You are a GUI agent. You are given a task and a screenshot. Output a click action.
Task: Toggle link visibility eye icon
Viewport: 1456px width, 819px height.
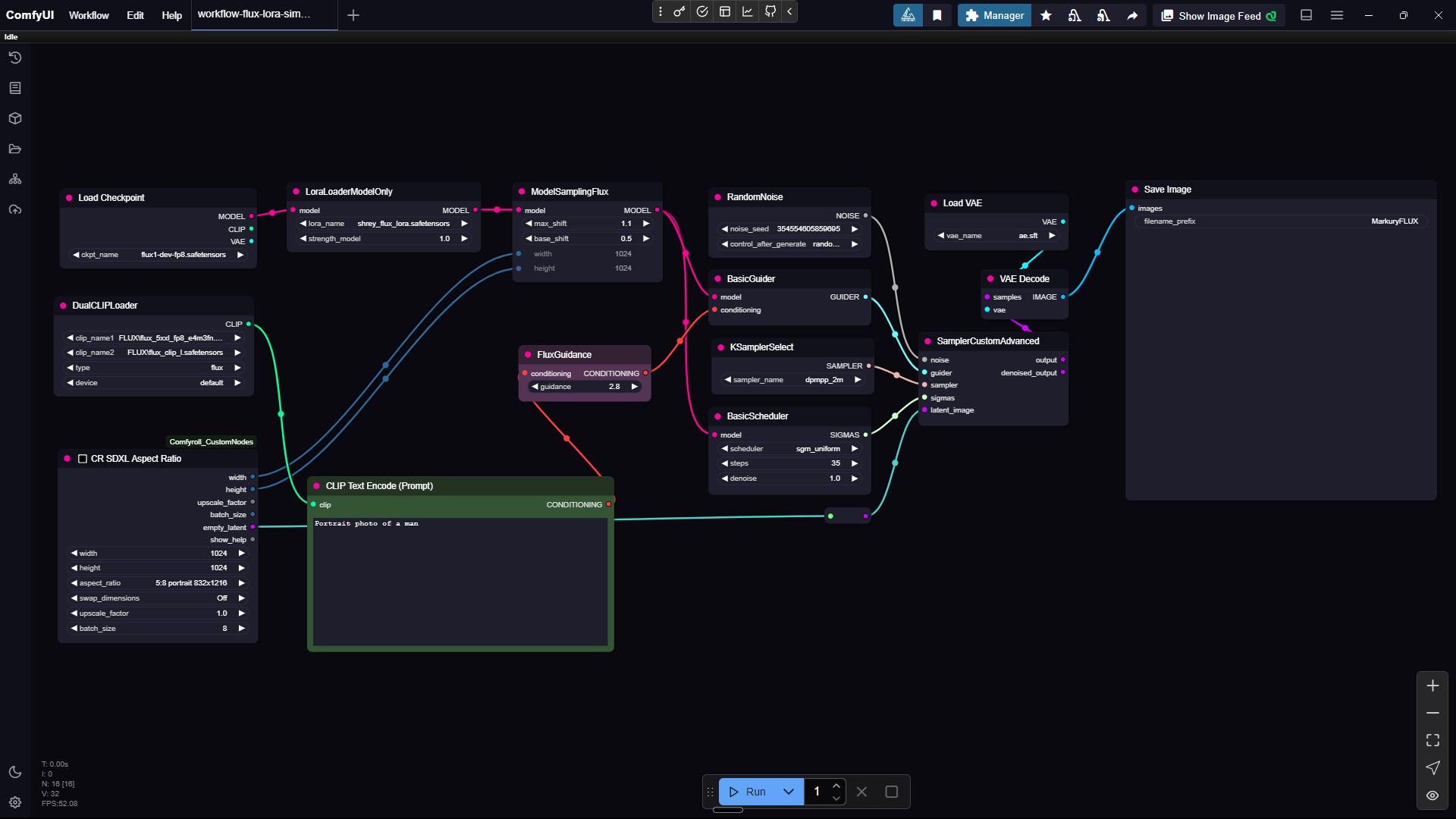coord(1432,795)
